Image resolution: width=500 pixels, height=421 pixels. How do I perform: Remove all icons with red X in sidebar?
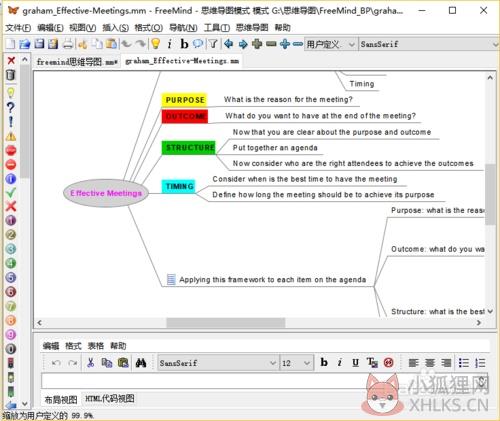(11, 61)
